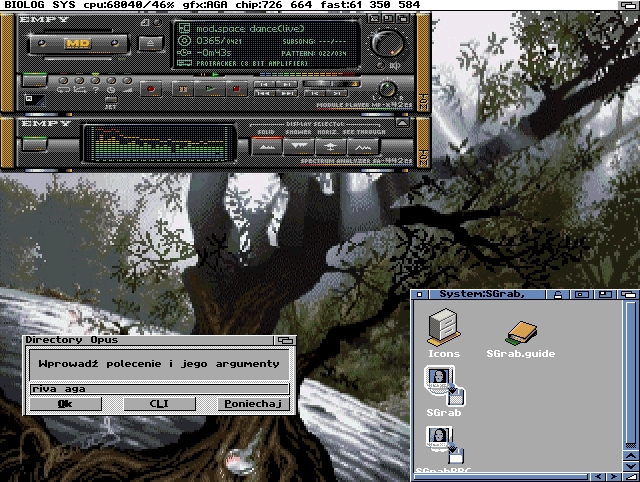Click the power button on spectrum analyzer
640x482 pixels.
pos(34,144)
